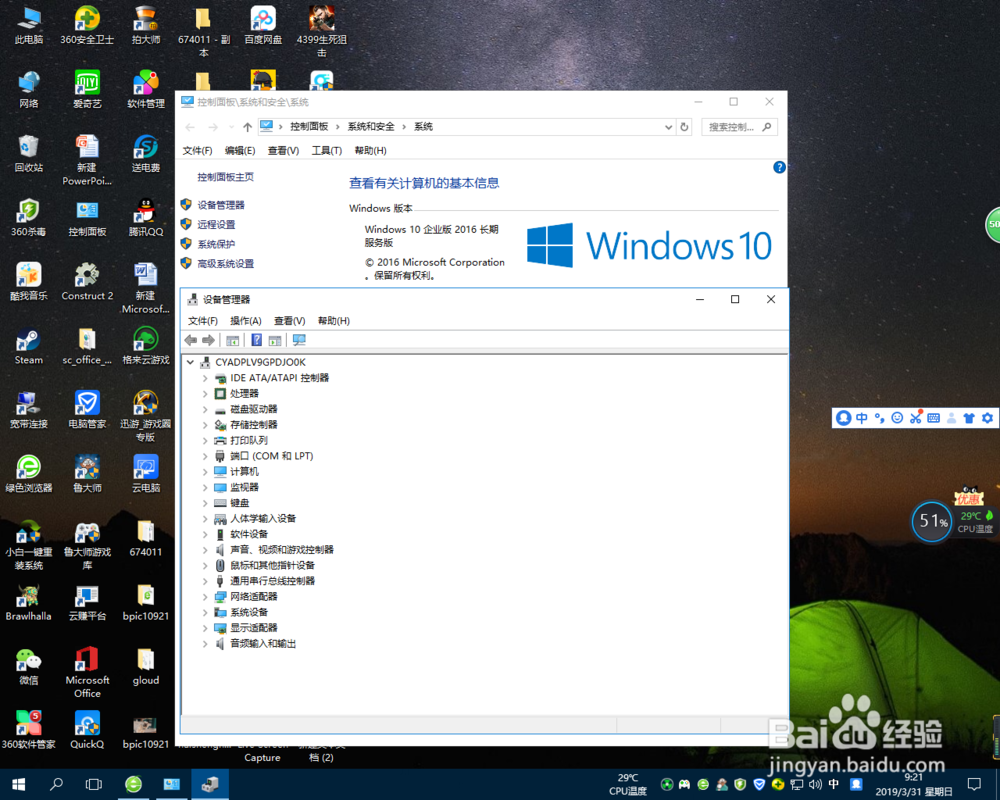Open Task View on the taskbar

[x=94, y=784]
